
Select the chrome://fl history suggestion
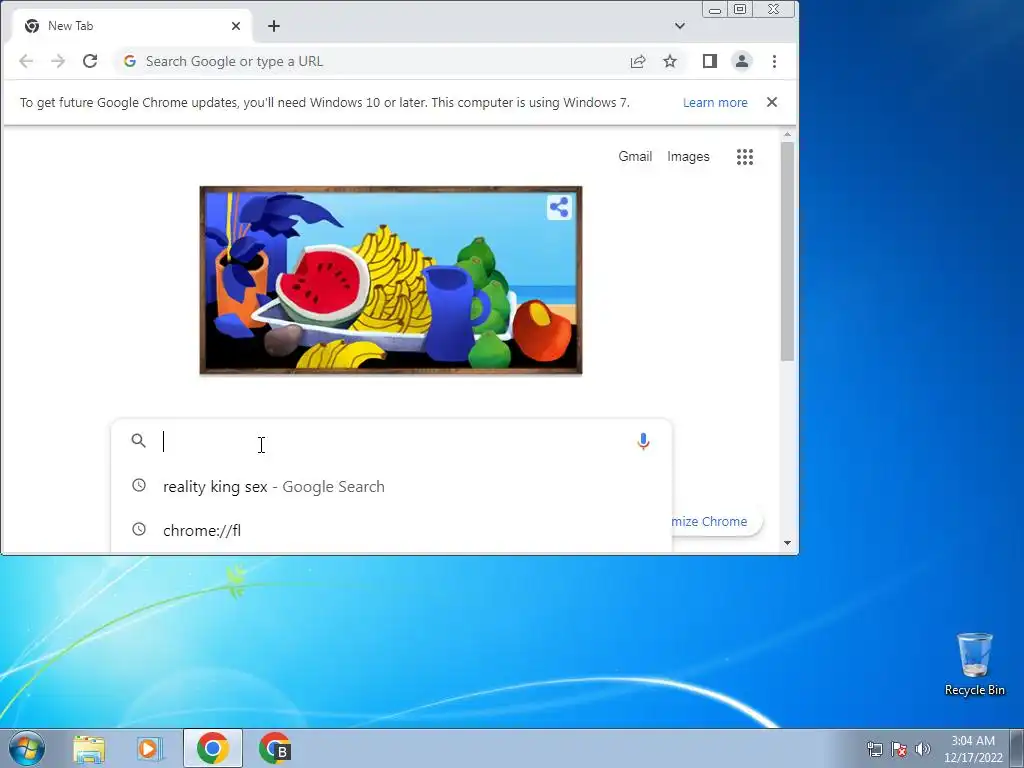point(391,530)
